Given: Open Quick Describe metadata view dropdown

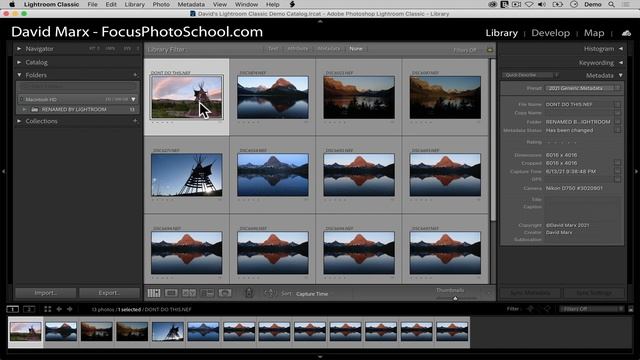Looking at the screenshot, I should [530, 75].
